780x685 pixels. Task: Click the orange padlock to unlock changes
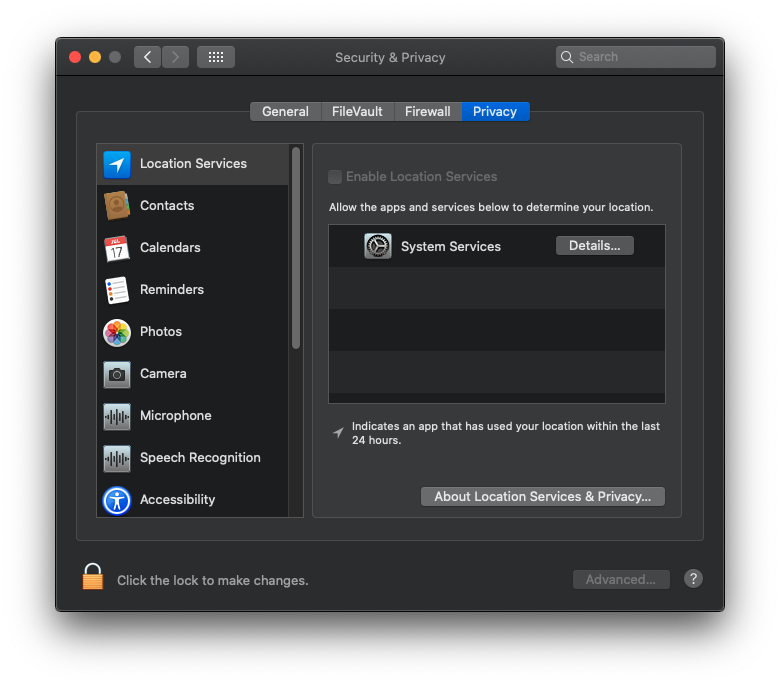(93, 577)
